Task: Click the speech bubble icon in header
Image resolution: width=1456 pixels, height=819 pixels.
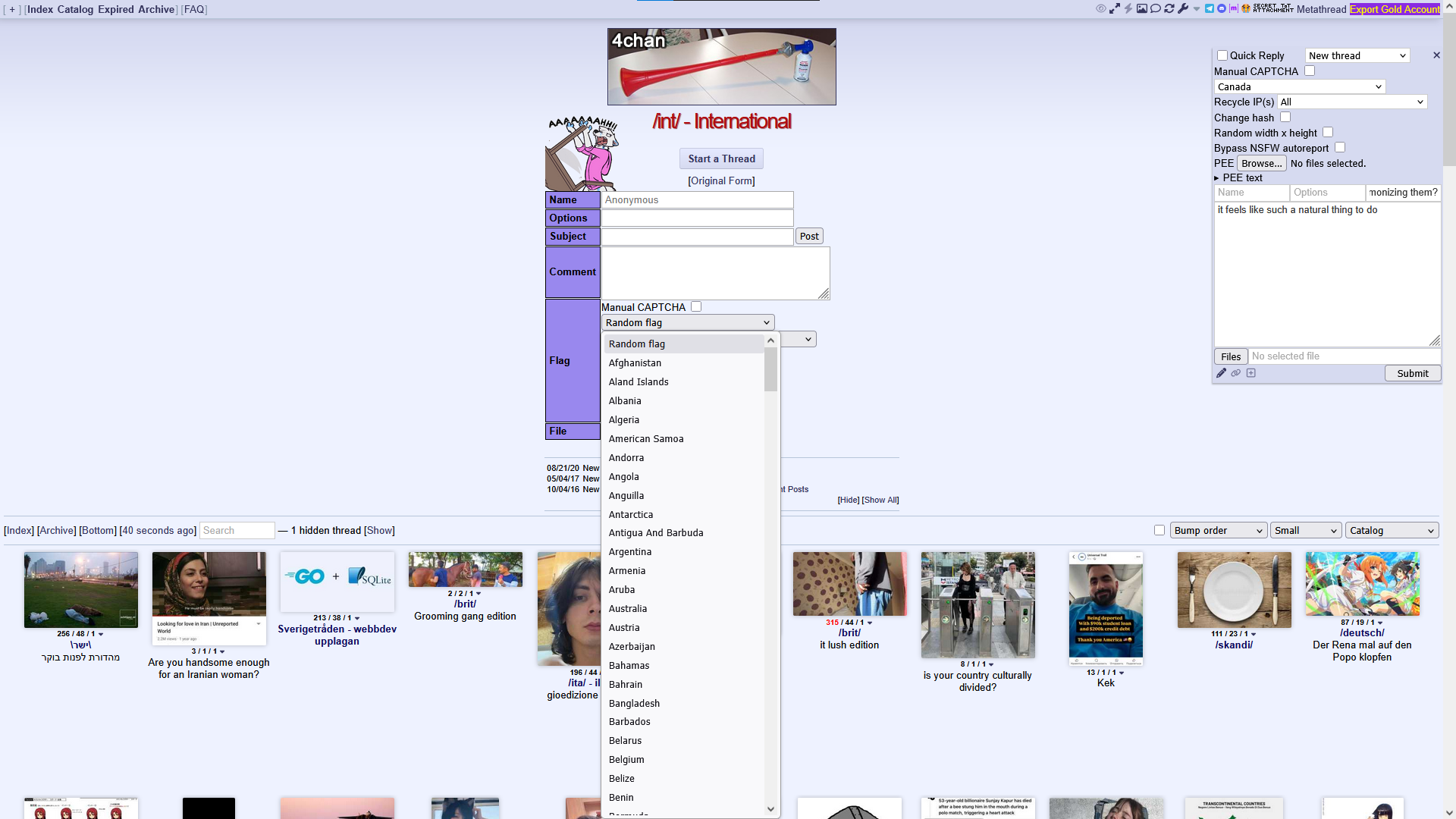Action: pos(1156,9)
